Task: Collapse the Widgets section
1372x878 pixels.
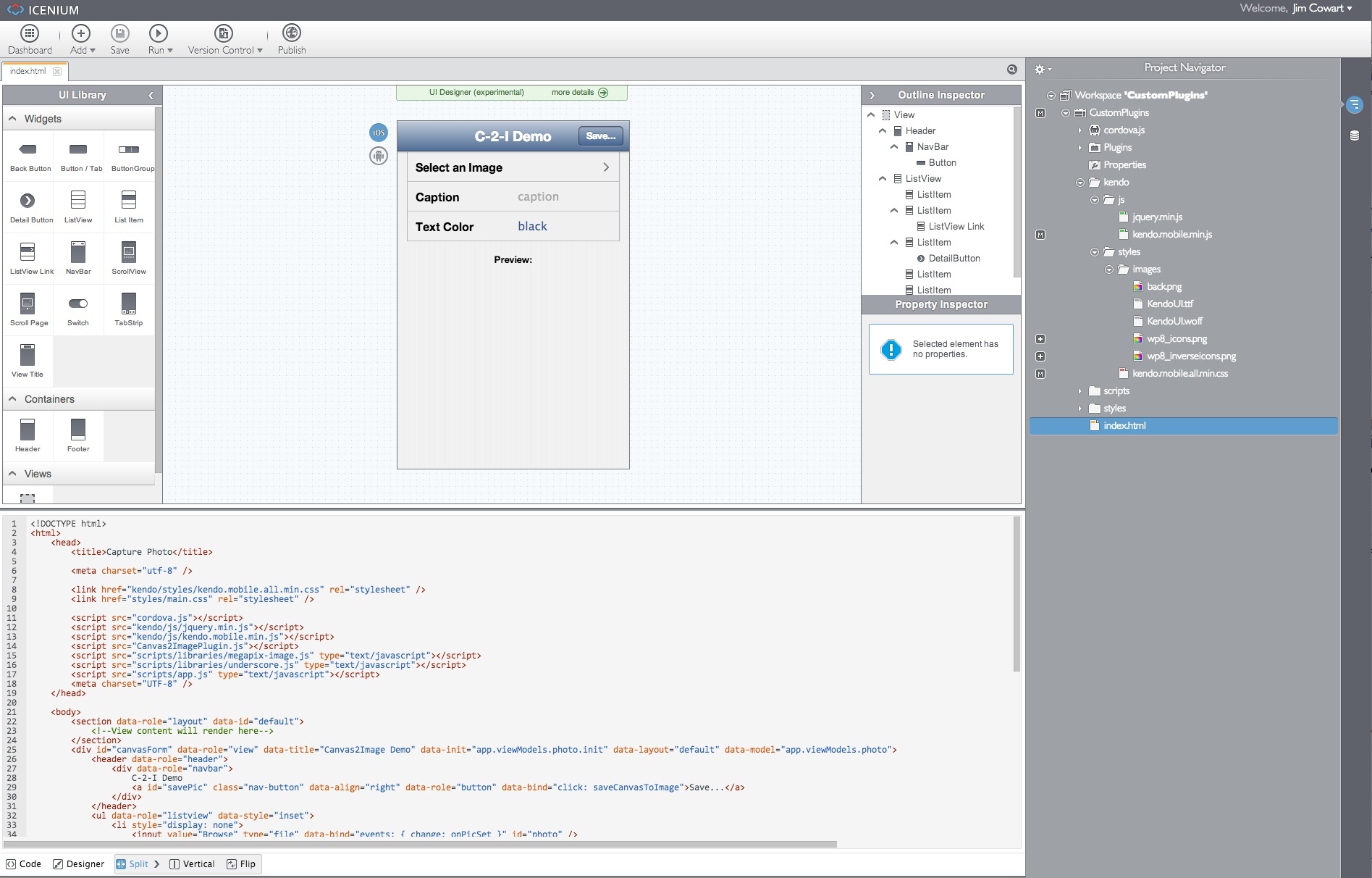Action: coord(12,118)
